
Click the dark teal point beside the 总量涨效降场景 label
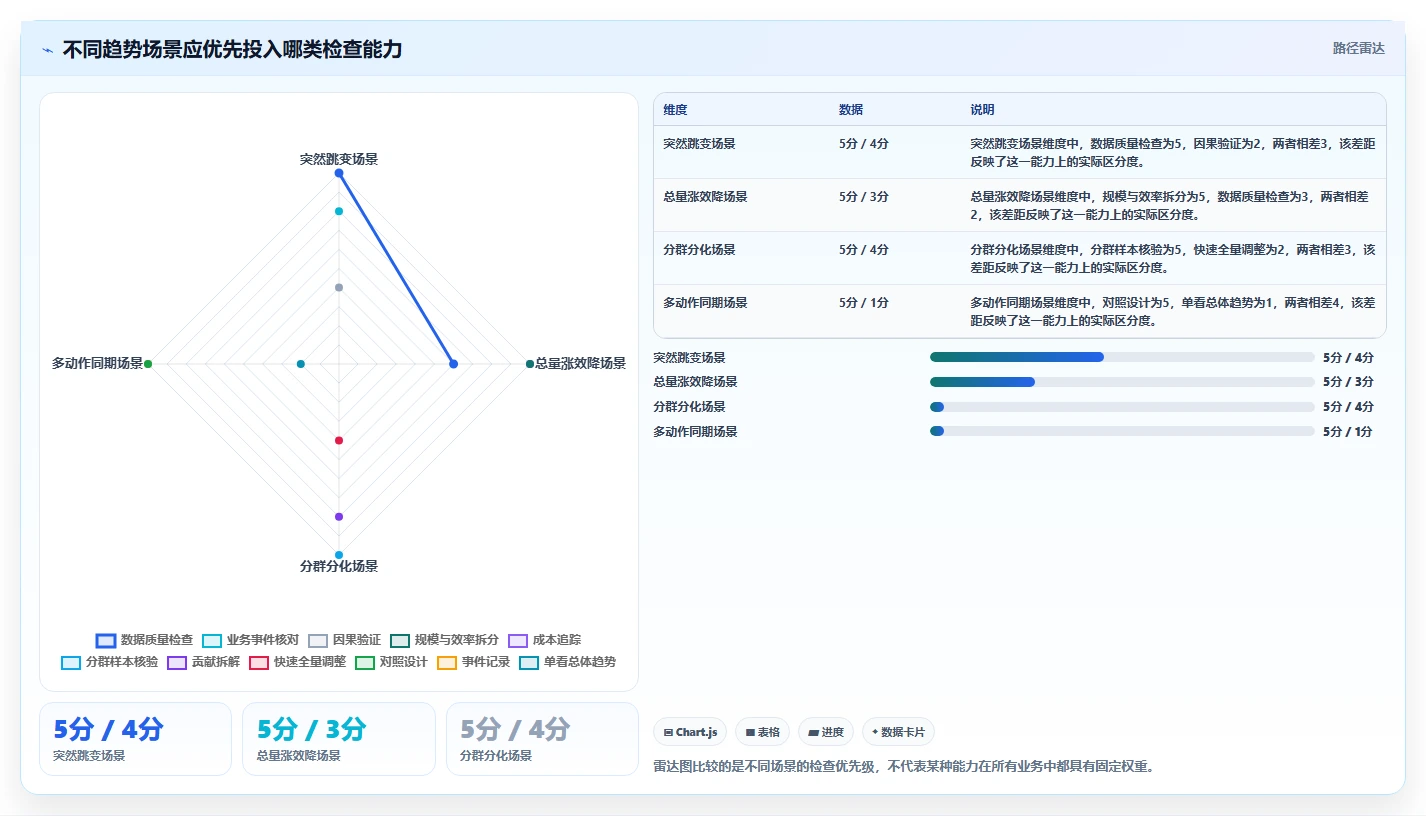(x=530, y=364)
